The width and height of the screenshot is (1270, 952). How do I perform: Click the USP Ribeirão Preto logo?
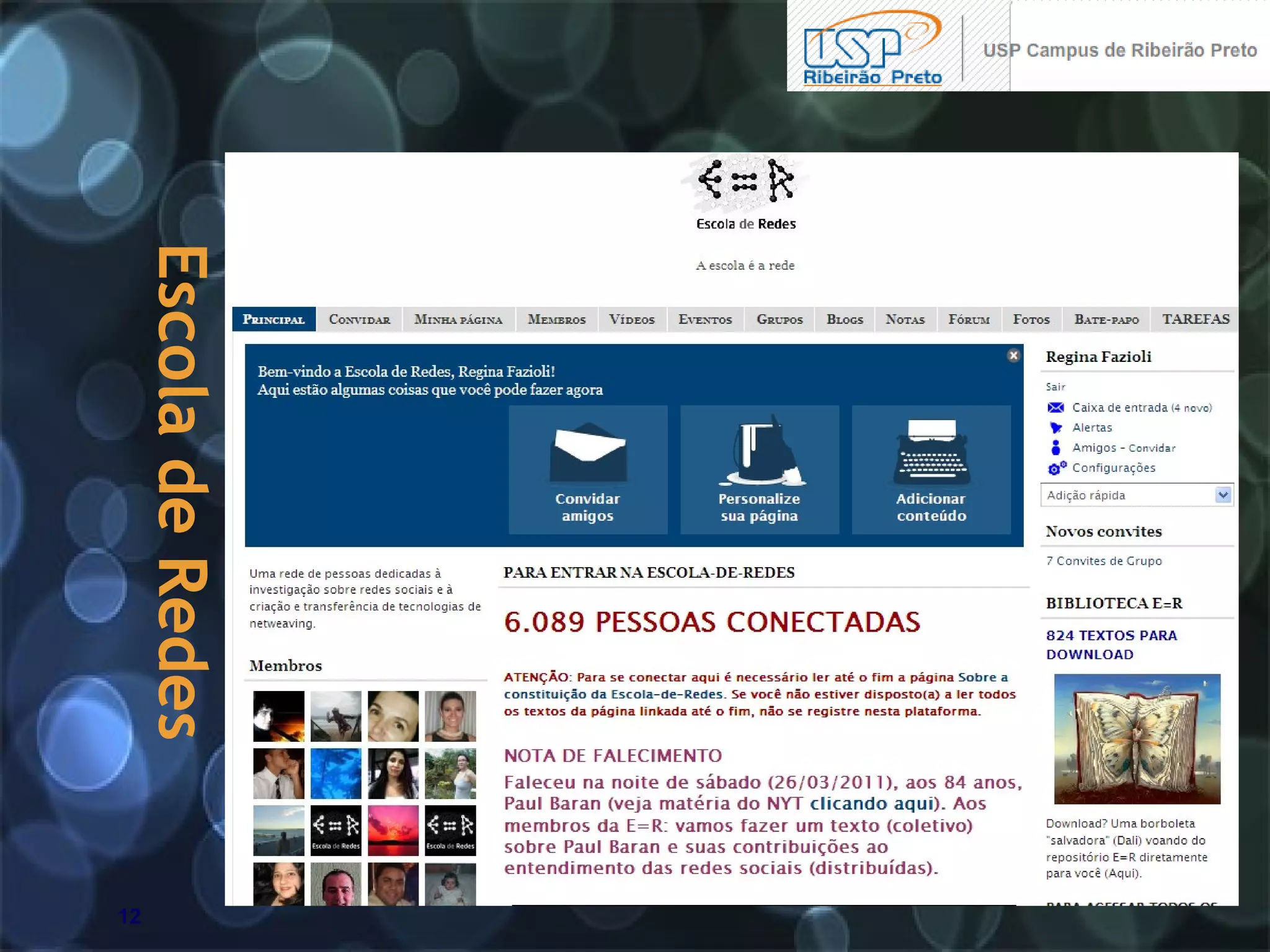click(x=873, y=48)
